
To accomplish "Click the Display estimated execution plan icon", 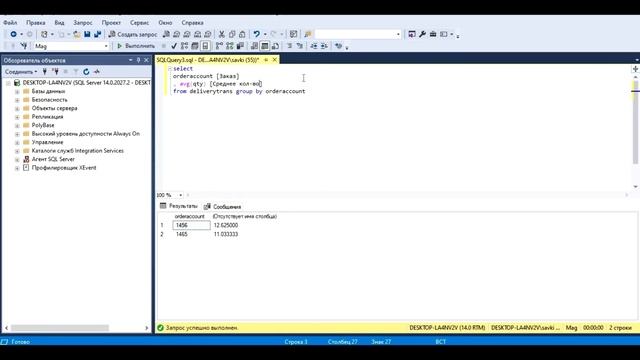I will coord(184,46).
